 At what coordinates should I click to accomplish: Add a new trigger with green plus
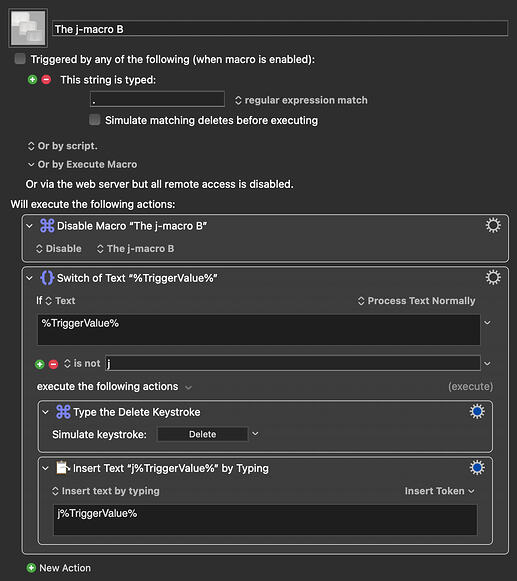pos(33,80)
